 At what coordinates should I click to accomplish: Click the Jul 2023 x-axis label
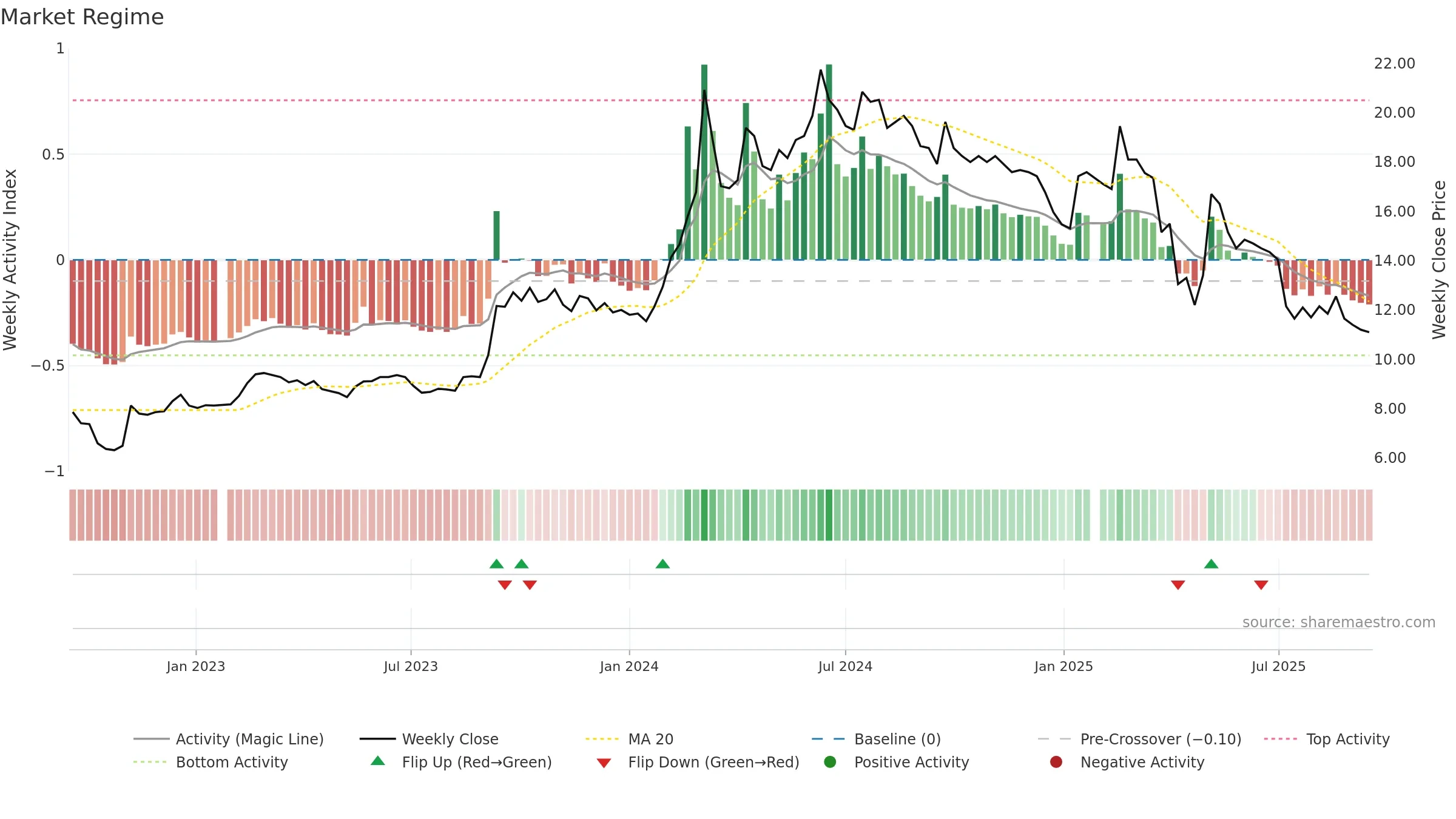(x=411, y=666)
